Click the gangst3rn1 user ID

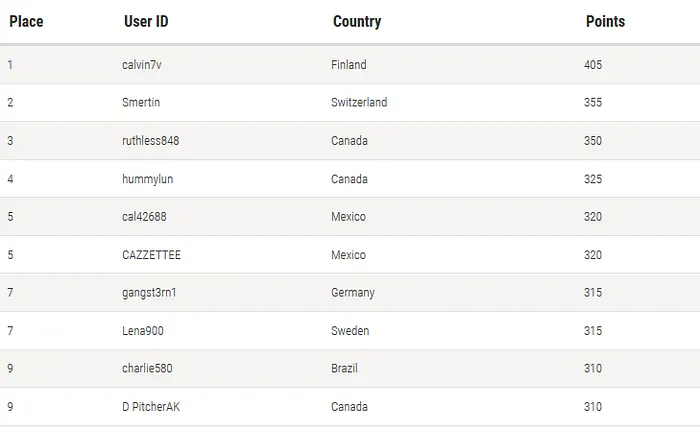click(149, 293)
